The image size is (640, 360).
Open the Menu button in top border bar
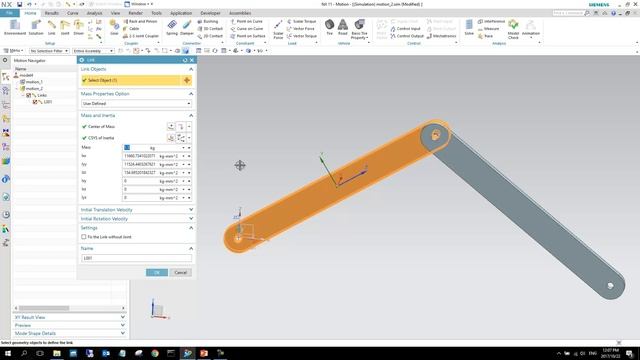[13, 51]
